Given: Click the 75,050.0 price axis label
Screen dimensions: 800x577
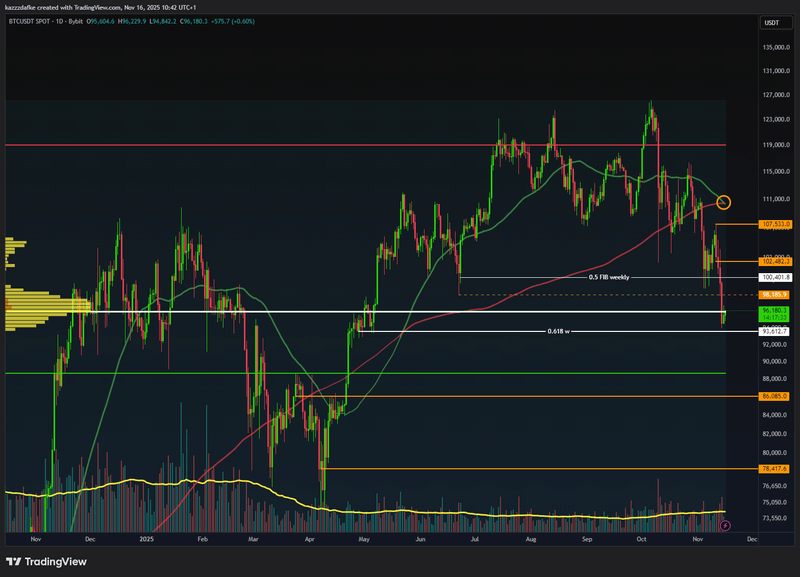Looking at the screenshot, I should pyautogui.click(x=775, y=502).
